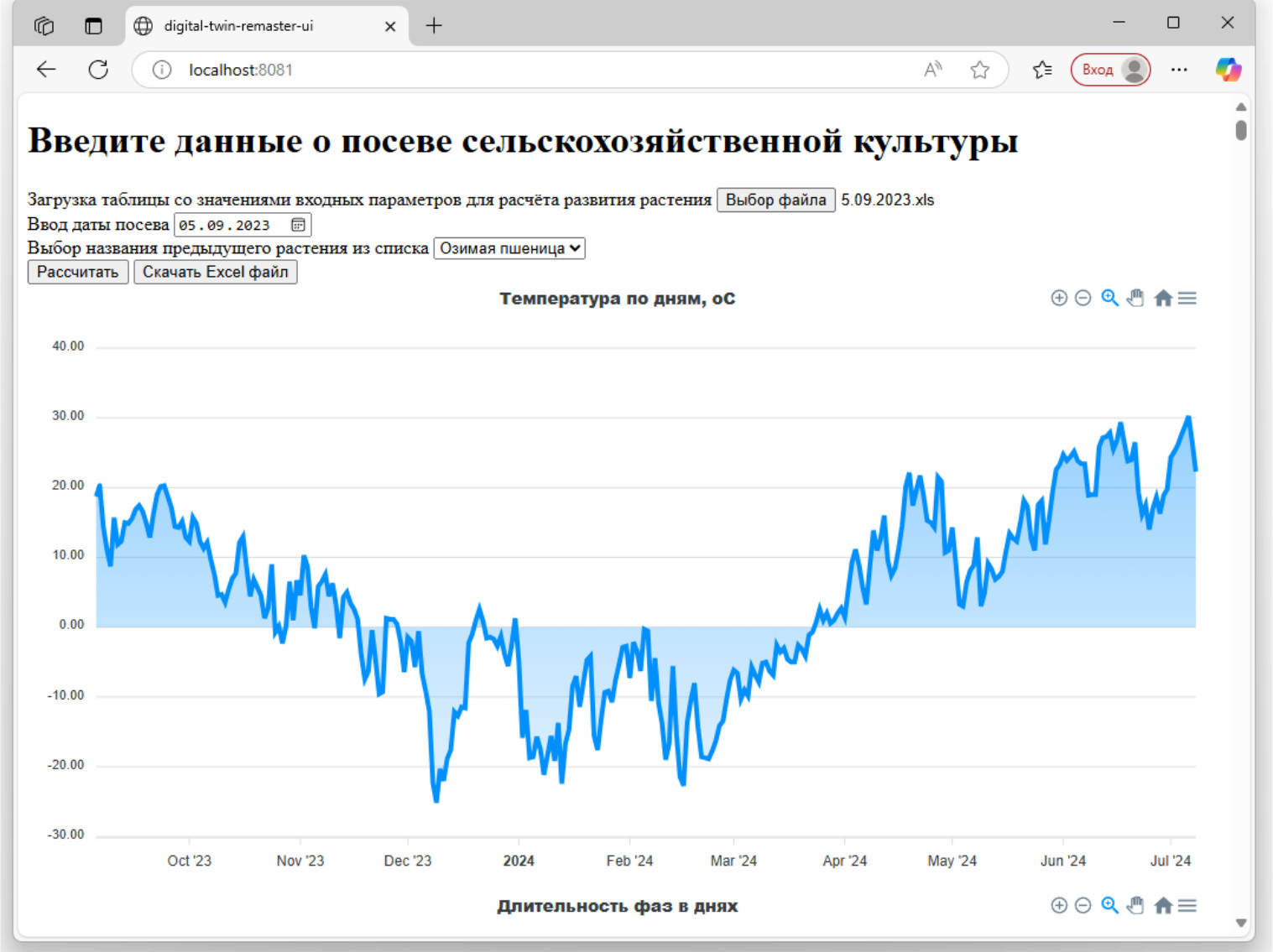Image resolution: width=1273 pixels, height=952 pixels.
Task: Refresh the page
Action: click(98, 70)
